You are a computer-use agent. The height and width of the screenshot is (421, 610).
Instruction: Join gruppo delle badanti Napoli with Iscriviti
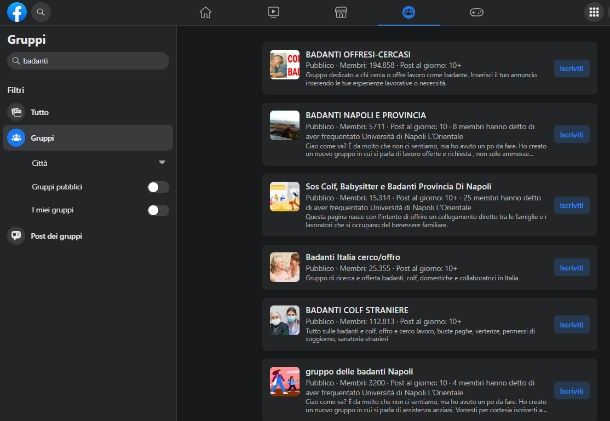coord(571,391)
